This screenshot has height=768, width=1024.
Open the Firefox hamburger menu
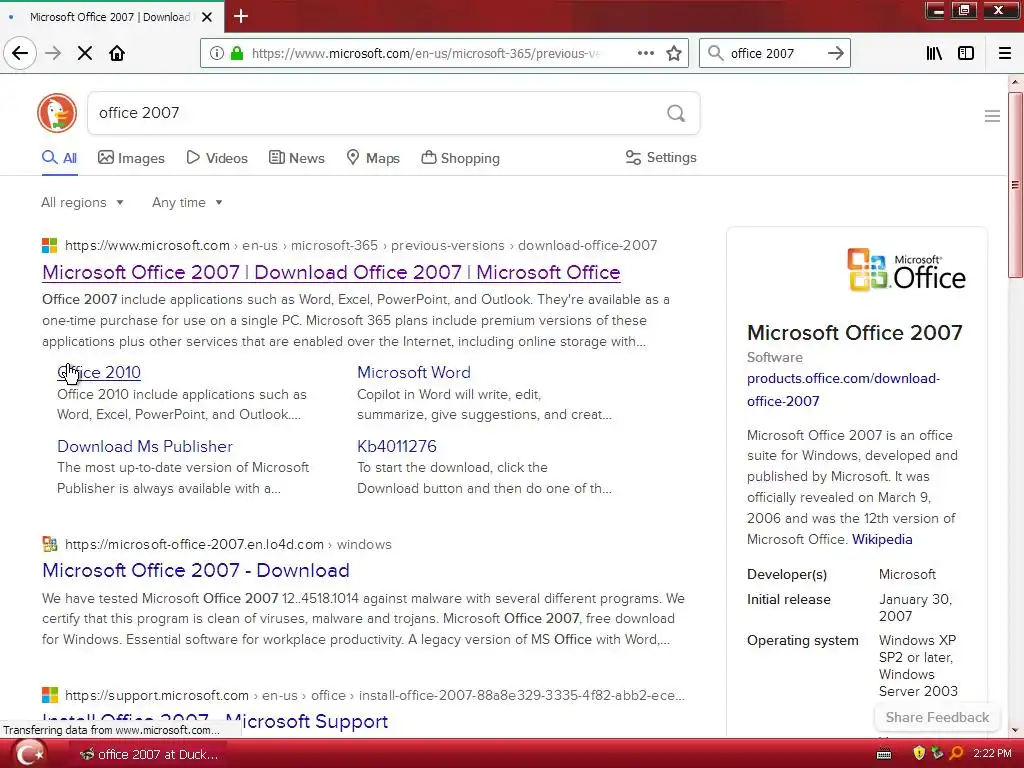click(1005, 53)
